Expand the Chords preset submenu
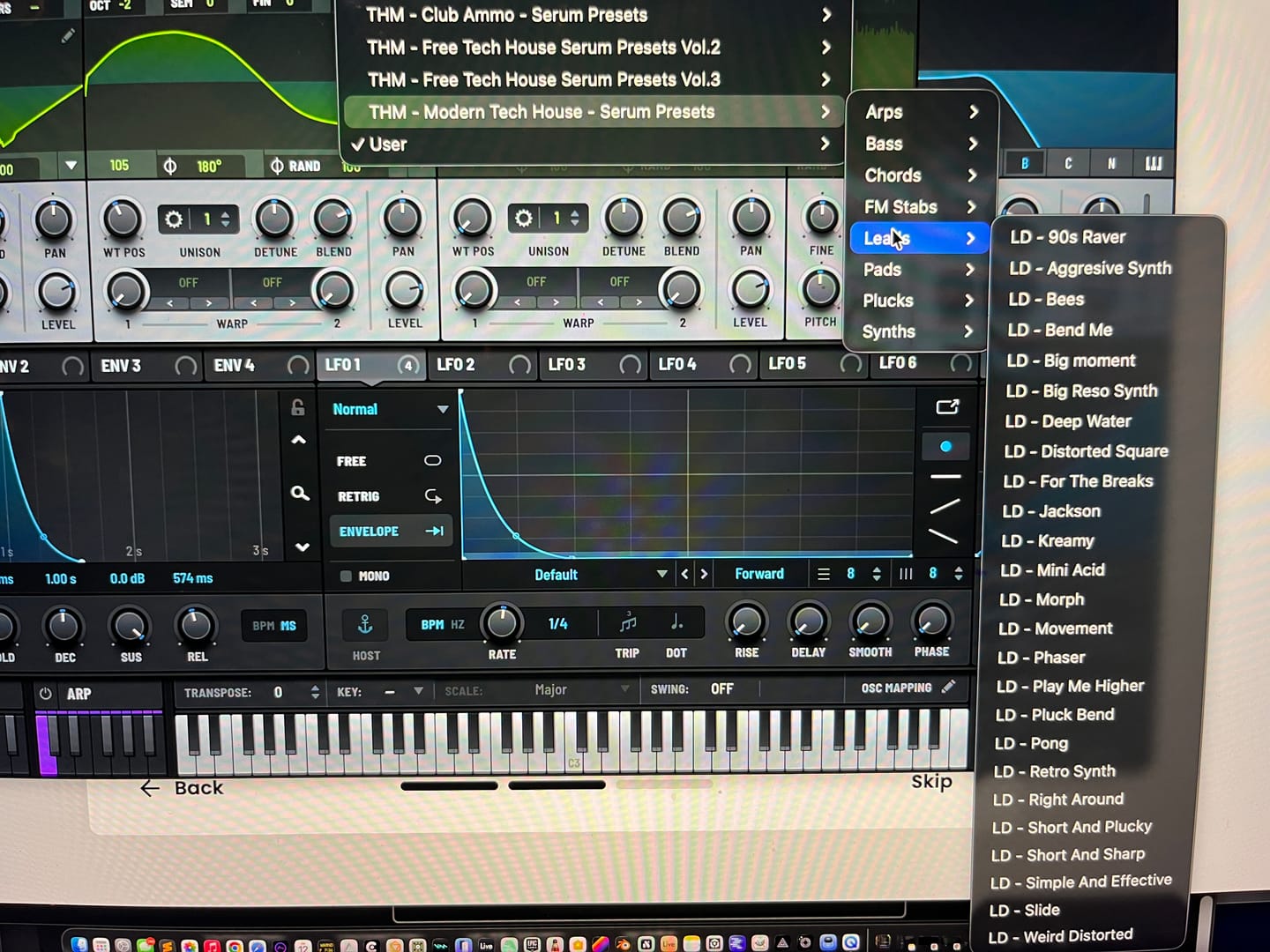1270x952 pixels. click(x=922, y=175)
